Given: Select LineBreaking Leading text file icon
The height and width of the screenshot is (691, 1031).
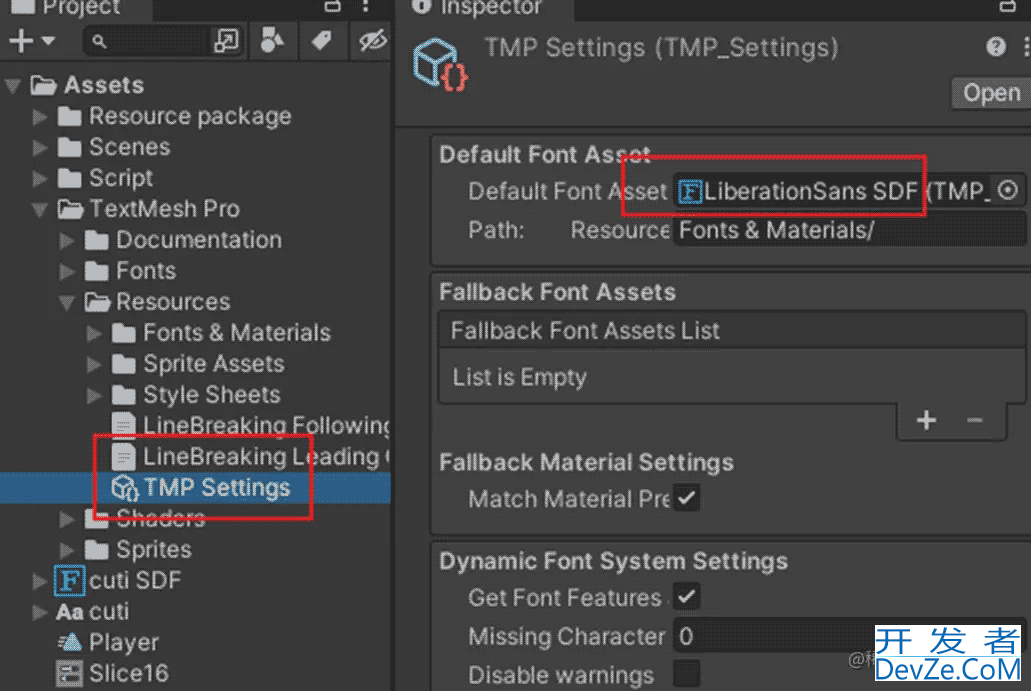Looking at the screenshot, I should point(124,456).
